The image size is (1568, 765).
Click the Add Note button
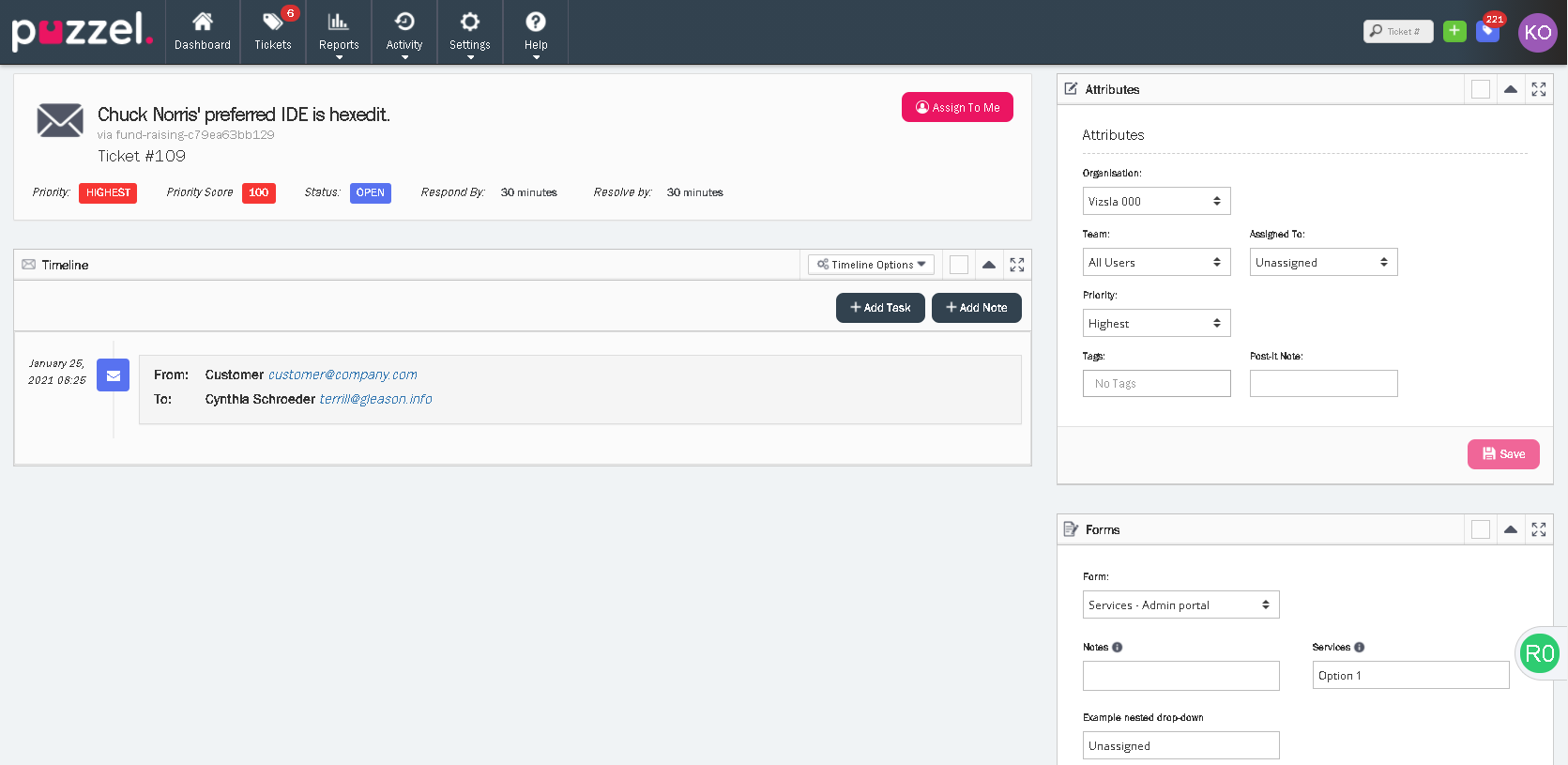click(976, 308)
